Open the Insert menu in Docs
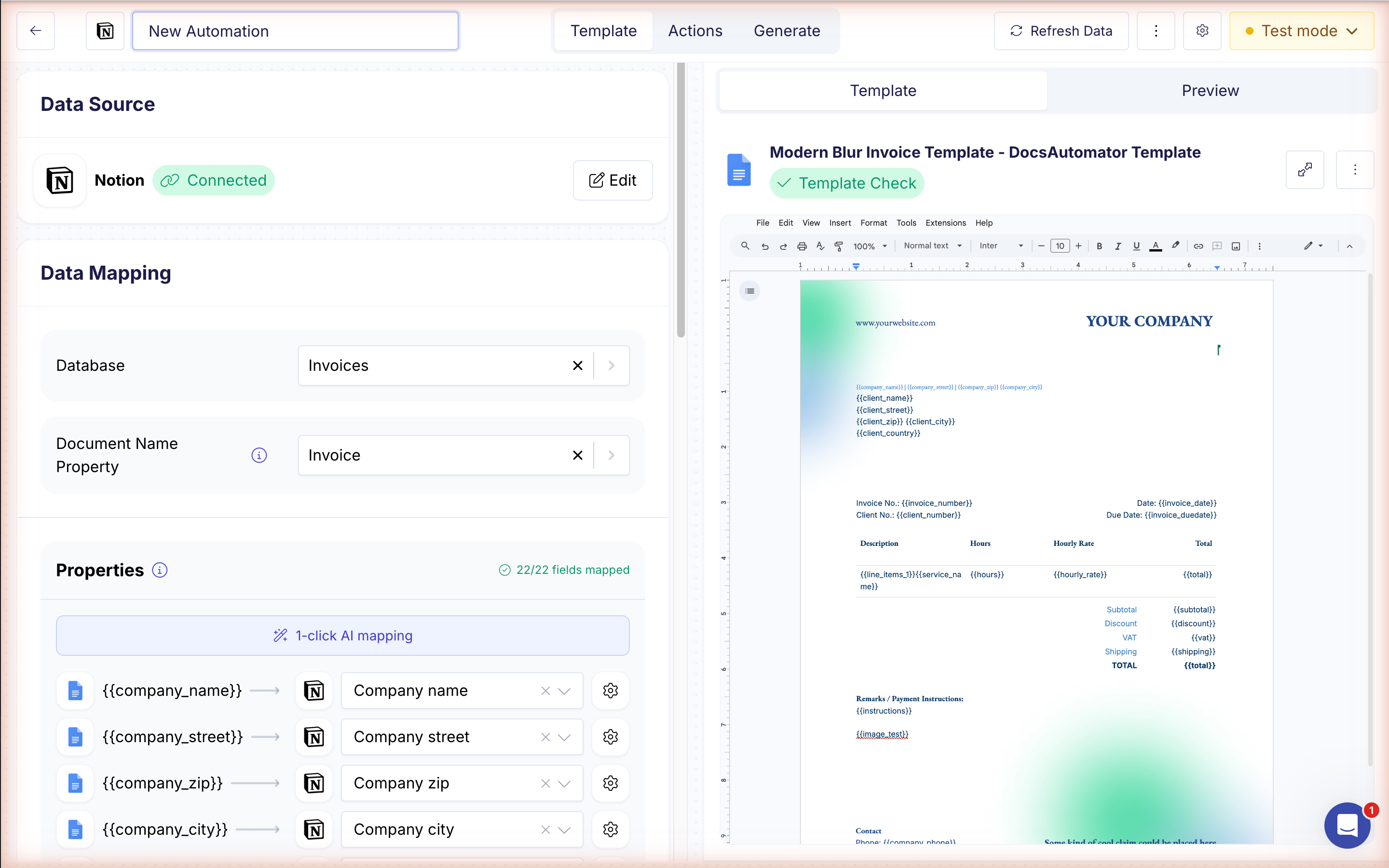The image size is (1389, 868). pyautogui.click(x=840, y=223)
